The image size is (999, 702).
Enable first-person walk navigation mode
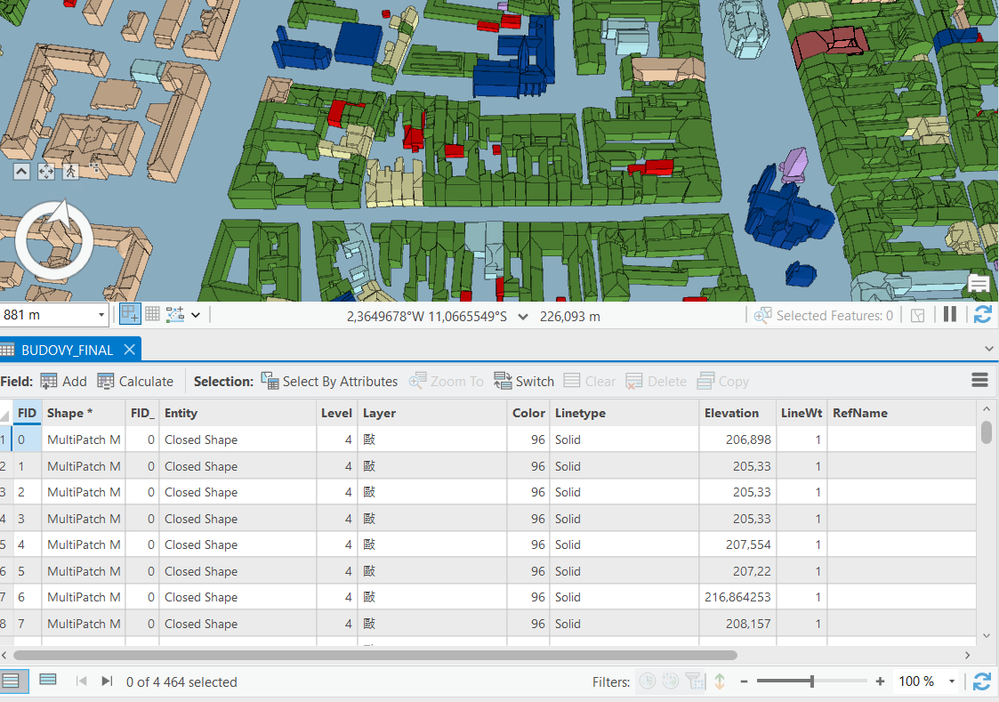click(x=71, y=172)
